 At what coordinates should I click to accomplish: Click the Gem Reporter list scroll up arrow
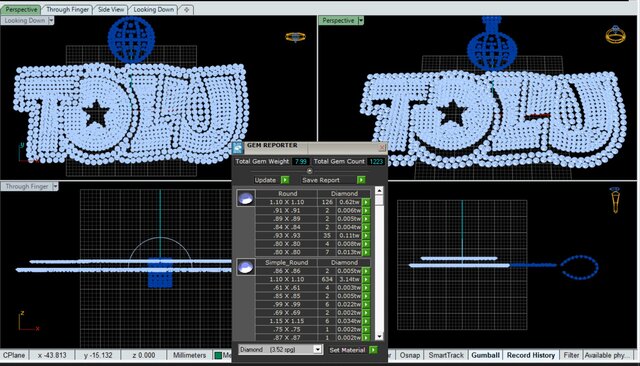(x=379, y=191)
